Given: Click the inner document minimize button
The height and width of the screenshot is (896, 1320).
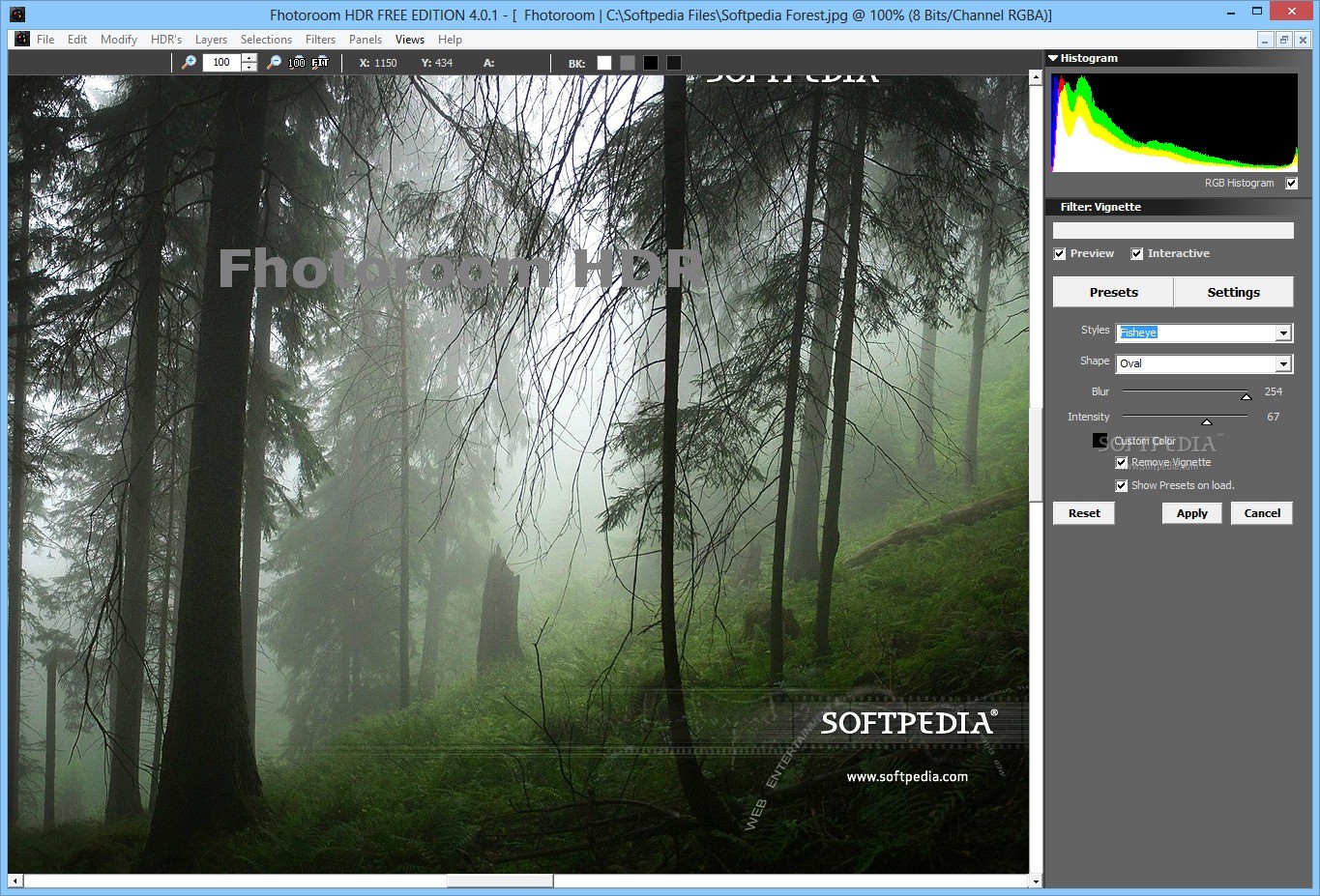Looking at the screenshot, I should (x=1265, y=40).
